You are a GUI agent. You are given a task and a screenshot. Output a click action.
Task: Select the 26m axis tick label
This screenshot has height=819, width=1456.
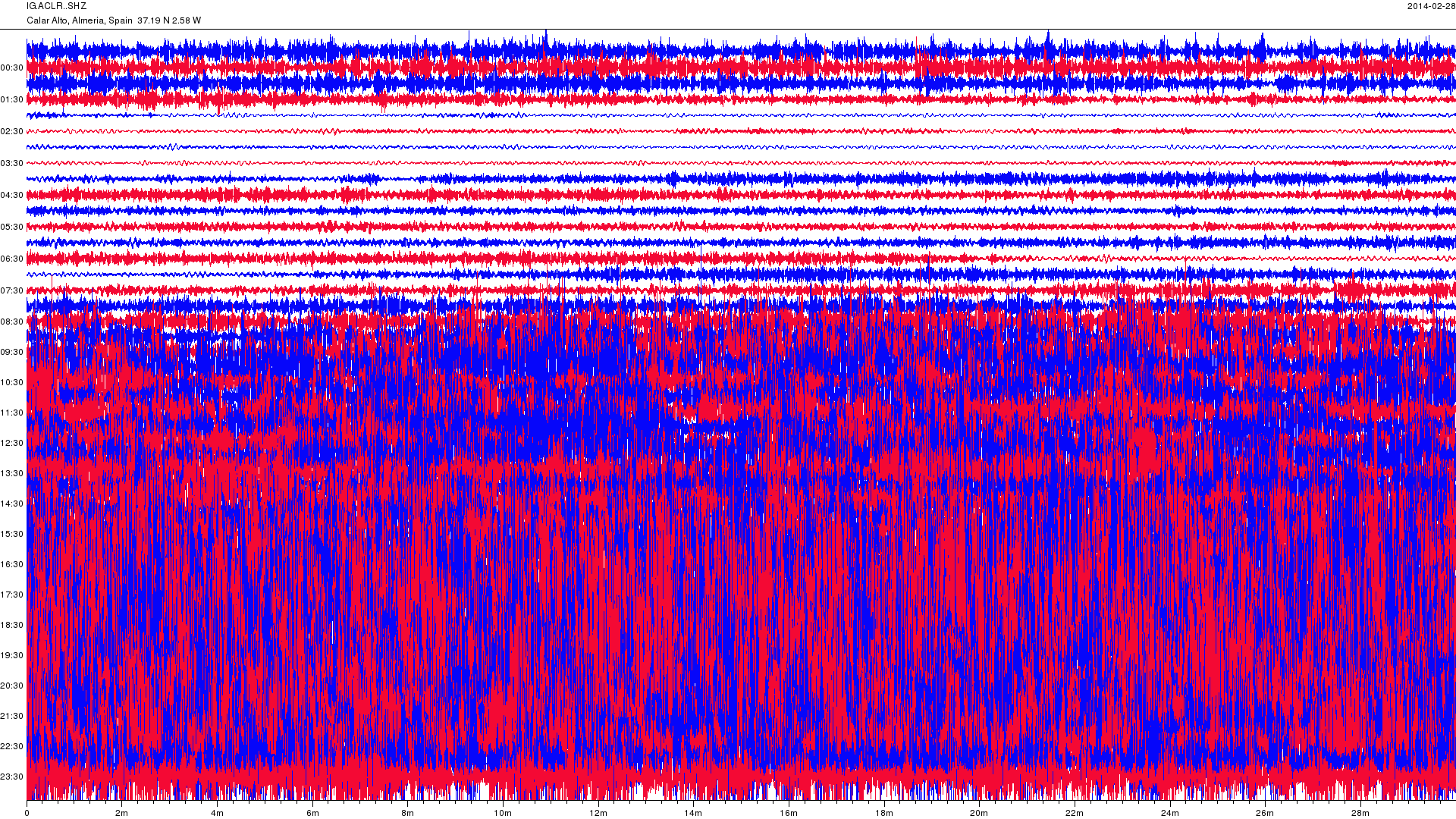[x=1265, y=814]
